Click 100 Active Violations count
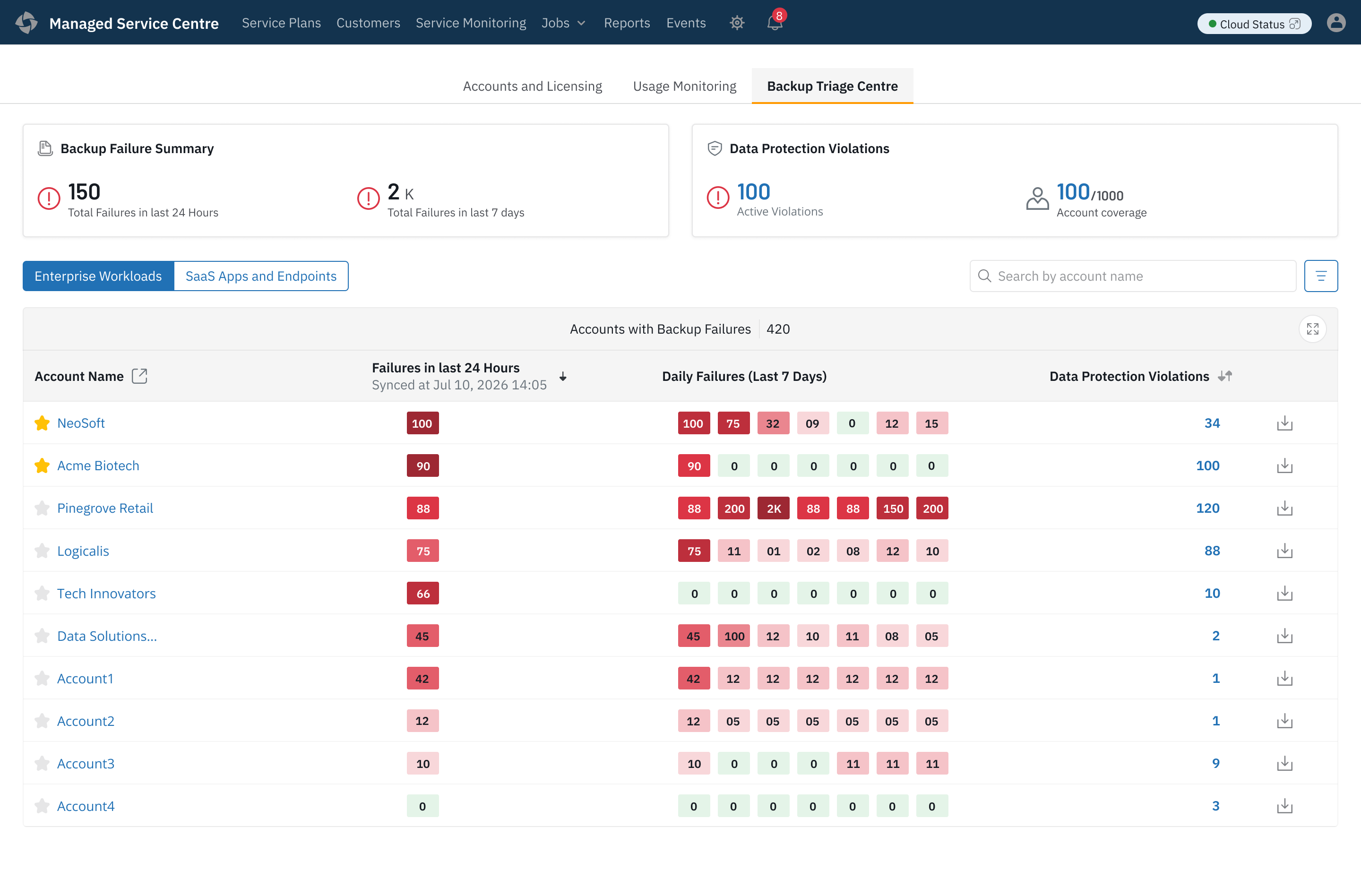This screenshot has height=896, width=1361. [753, 191]
